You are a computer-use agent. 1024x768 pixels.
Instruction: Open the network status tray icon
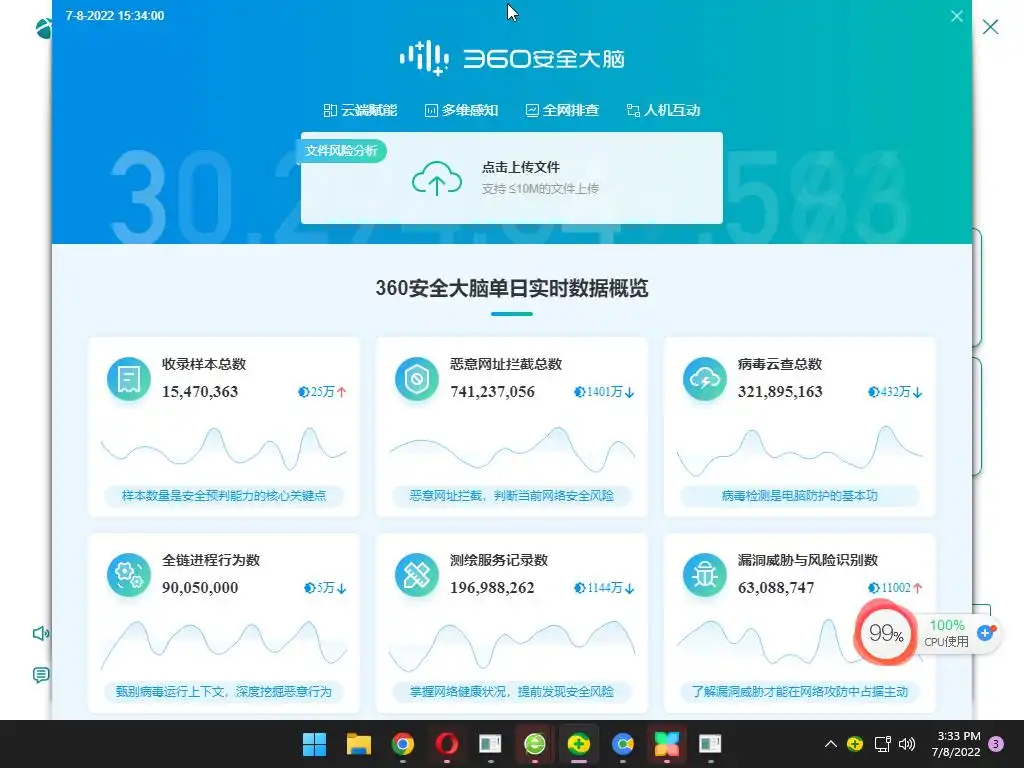click(x=882, y=744)
